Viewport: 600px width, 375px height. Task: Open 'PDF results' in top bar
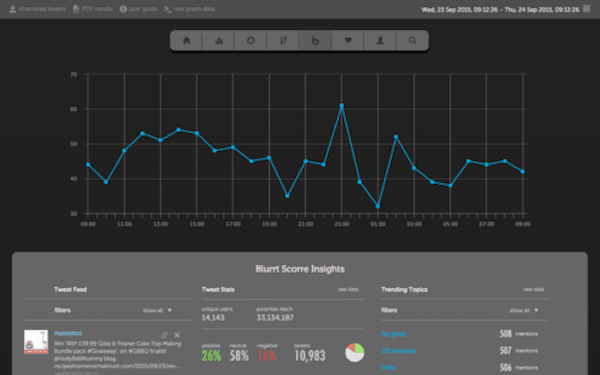click(93, 9)
